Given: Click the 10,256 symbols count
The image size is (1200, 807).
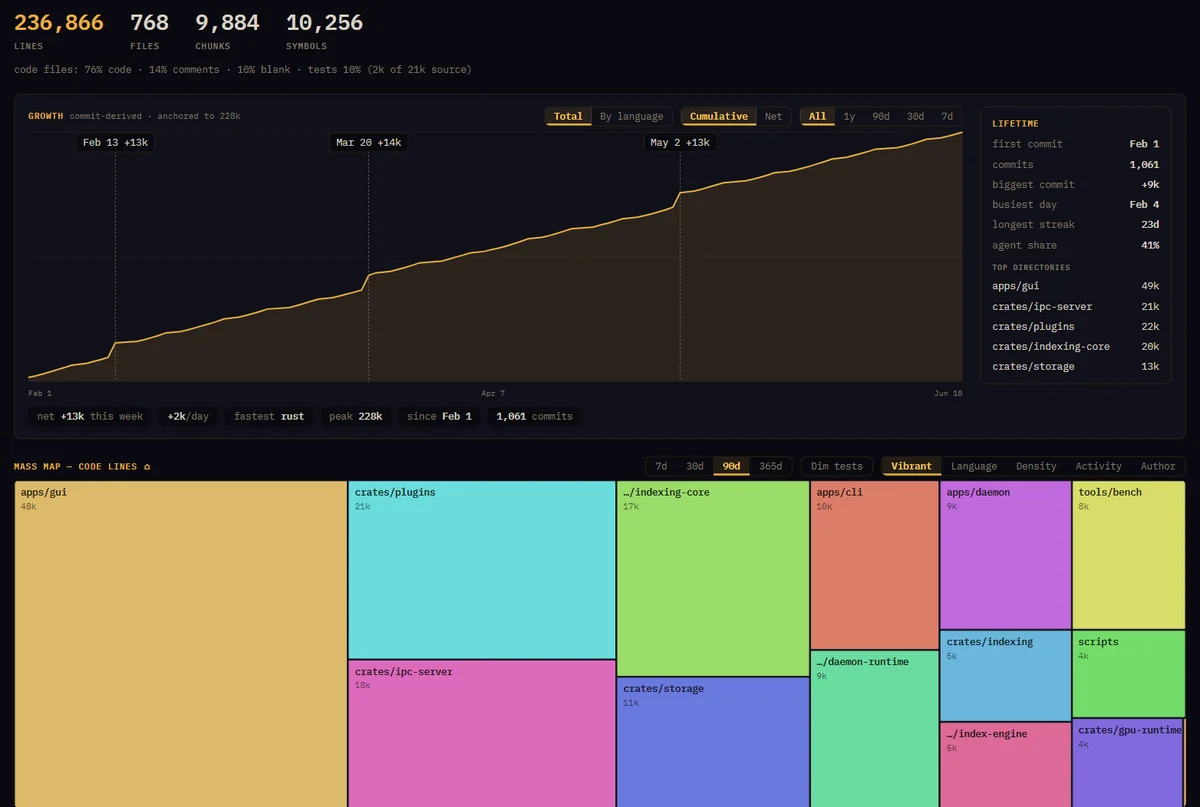Looking at the screenshot, I should tap(324, 22).
